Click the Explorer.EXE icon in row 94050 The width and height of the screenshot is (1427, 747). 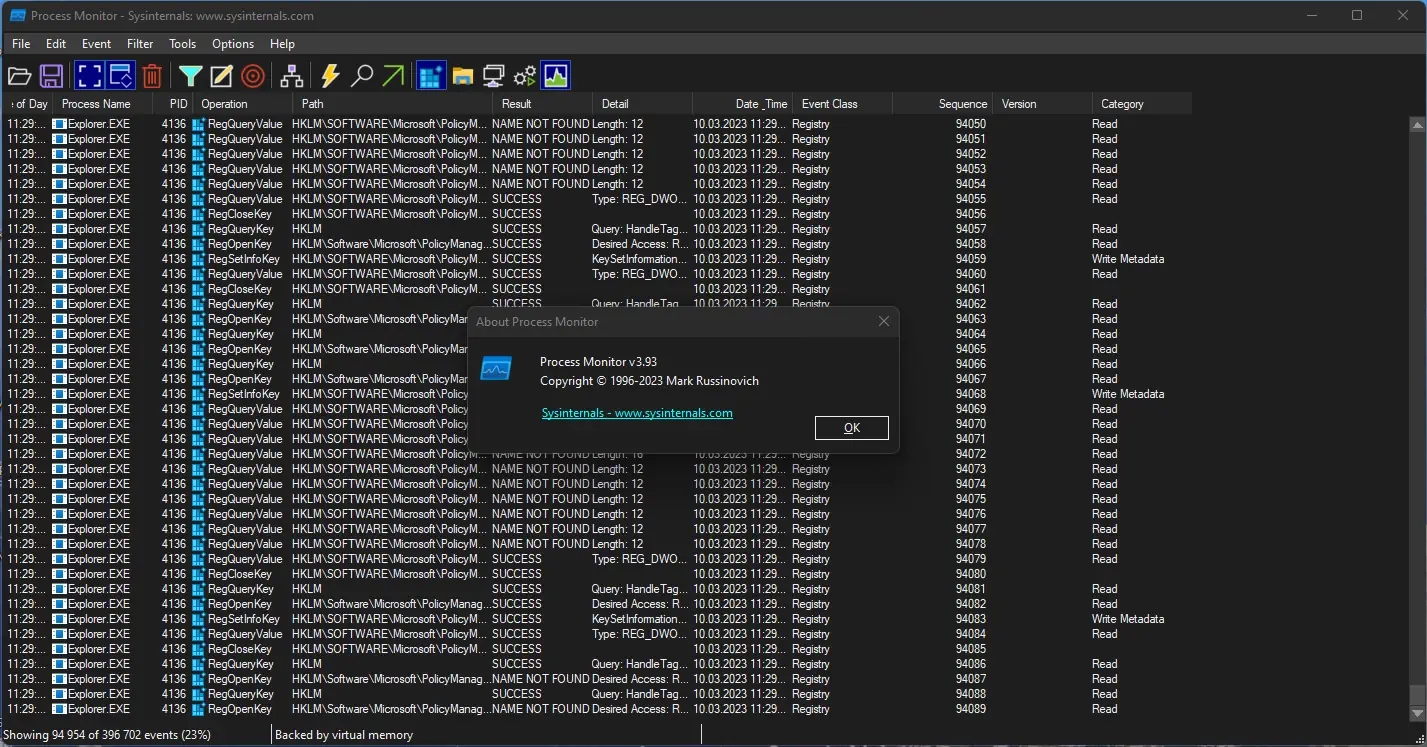(59, 124)
